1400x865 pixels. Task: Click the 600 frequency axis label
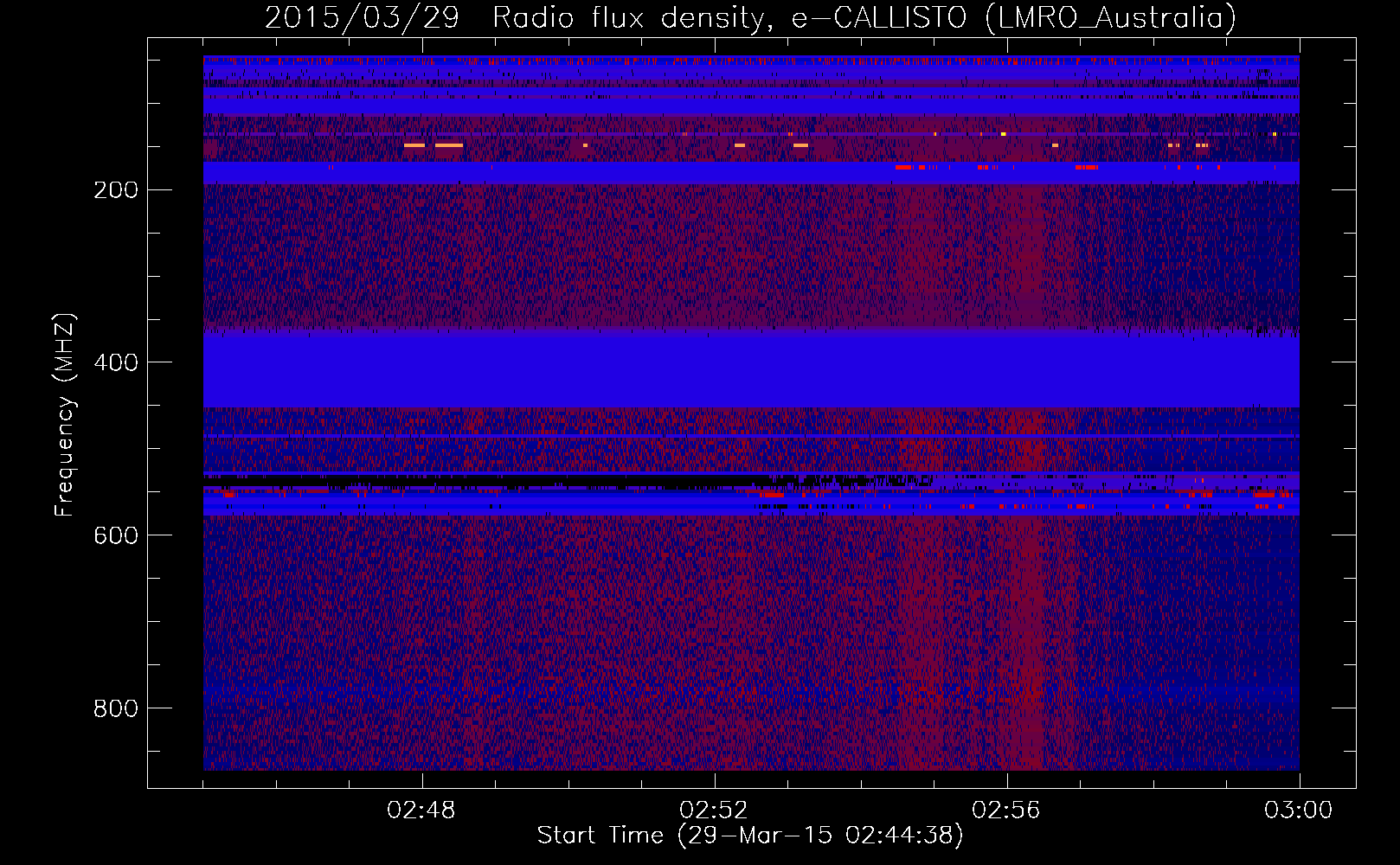click(x=116, y=535)
